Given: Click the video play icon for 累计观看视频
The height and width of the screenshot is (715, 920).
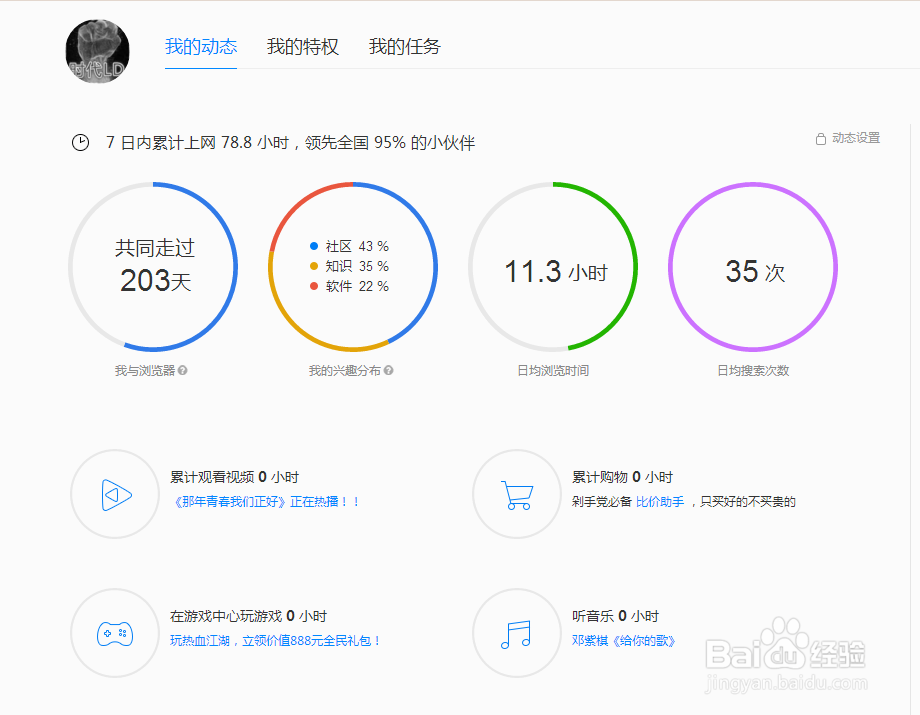Looking at the screenshot, I should [114, 493].
